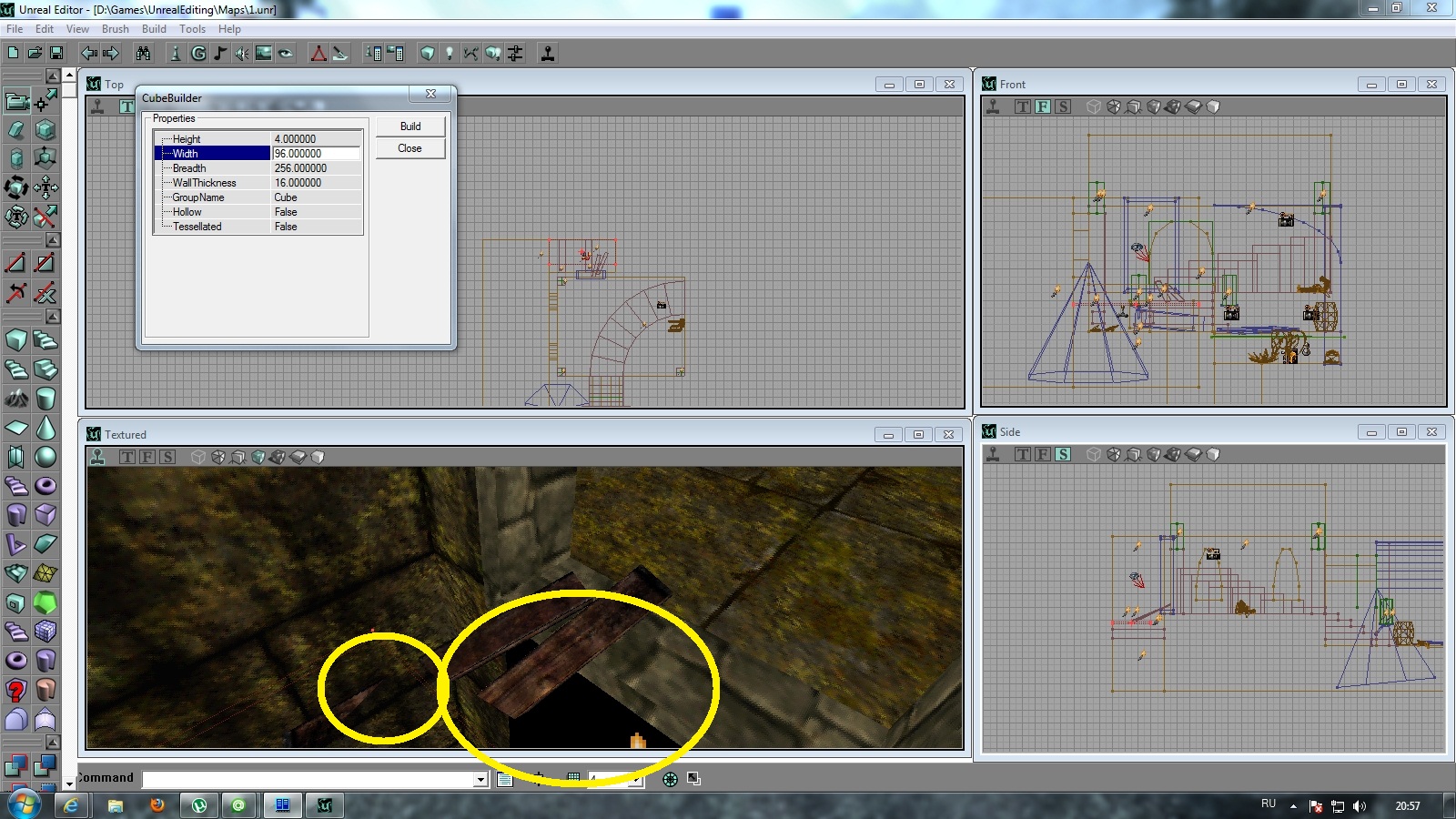Screen dimensions: 1456x819
Task: Click Build in CubeBuilder dialog
Action: click(410, 126)
